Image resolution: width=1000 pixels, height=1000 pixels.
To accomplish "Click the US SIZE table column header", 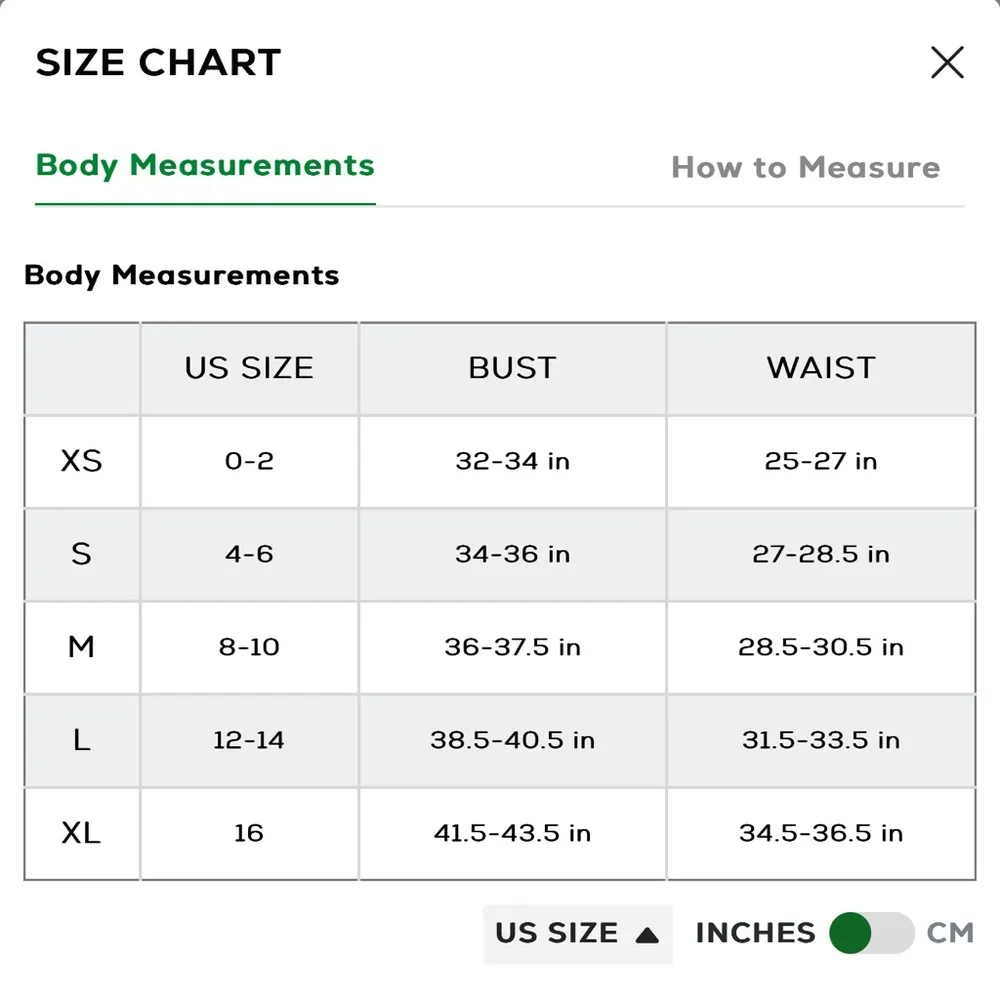I will tap(249, 368).
